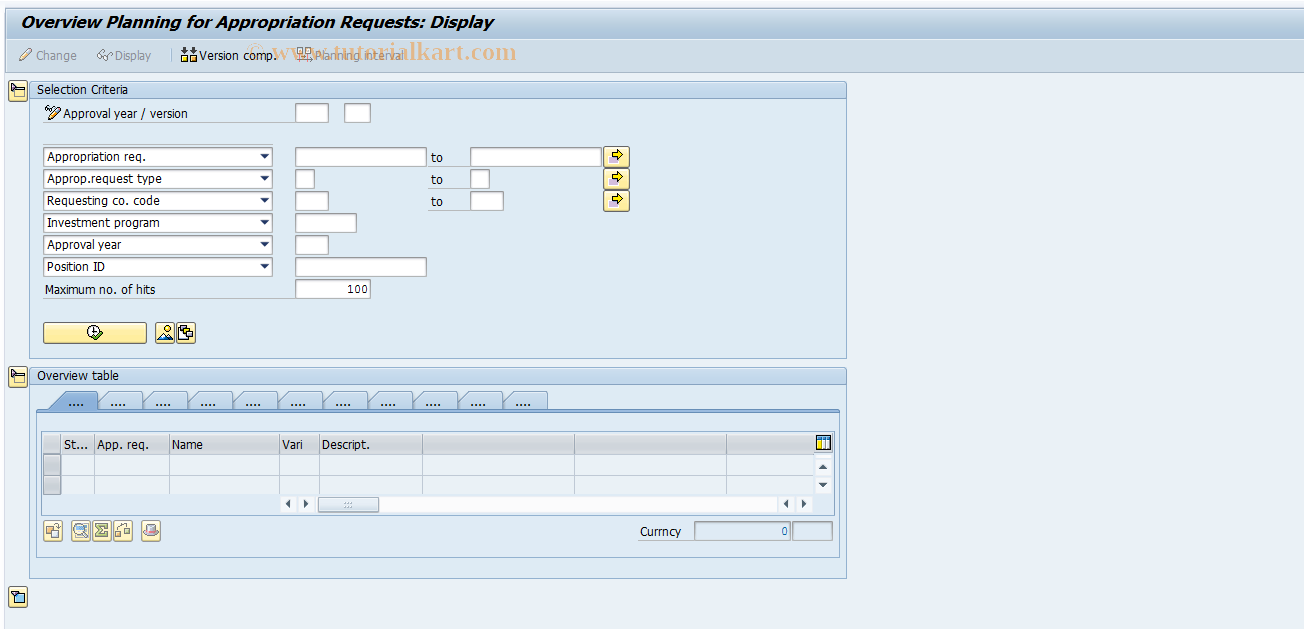The height and width of the screenshot is (629, 1304).
Task: Click the table vertical scroll up arrow
Action: (823, 466)
